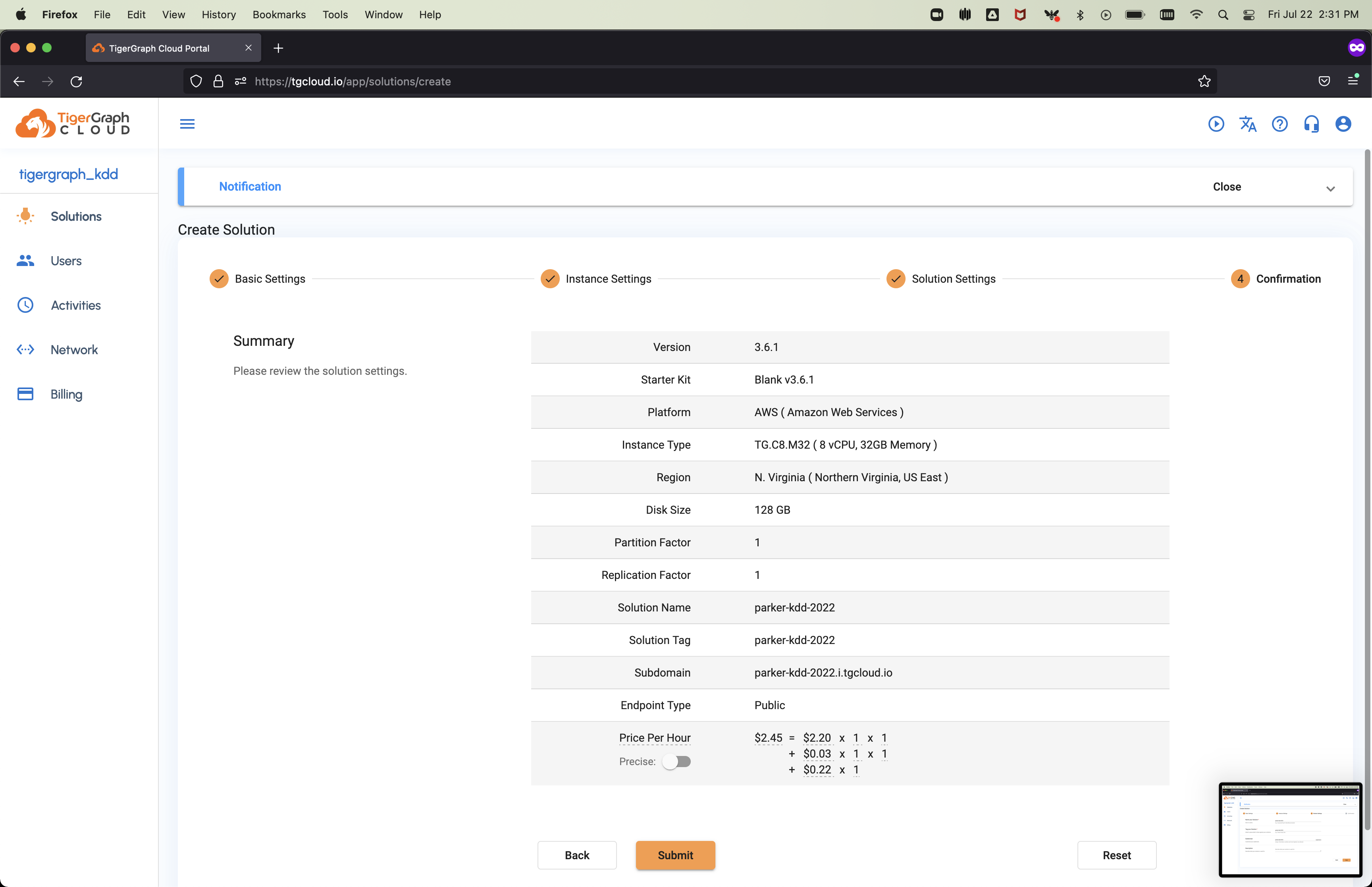This screenshot has height=887, width=1372.
Task: Click the screenshot preview thumbnail
Action: coord(1290,829)
